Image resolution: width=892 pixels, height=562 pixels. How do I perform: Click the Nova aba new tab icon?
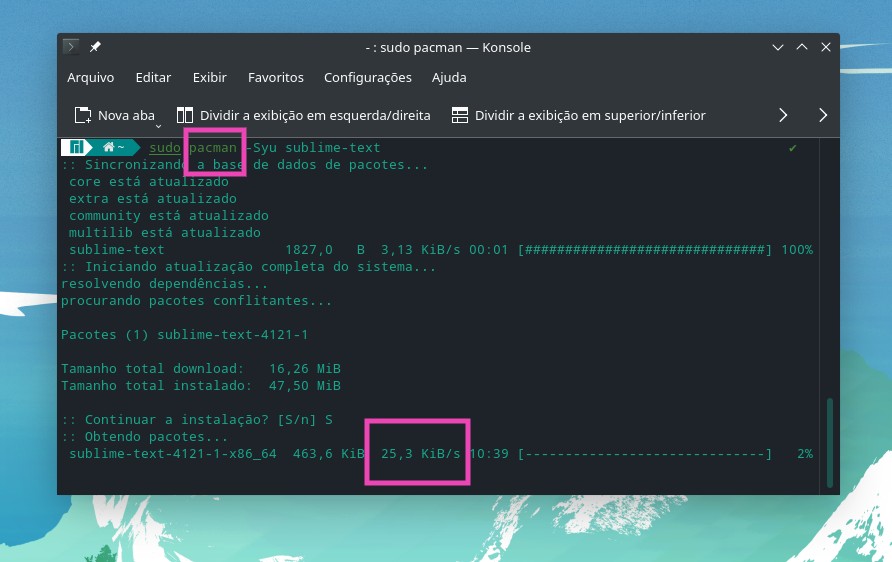(83, 115)
